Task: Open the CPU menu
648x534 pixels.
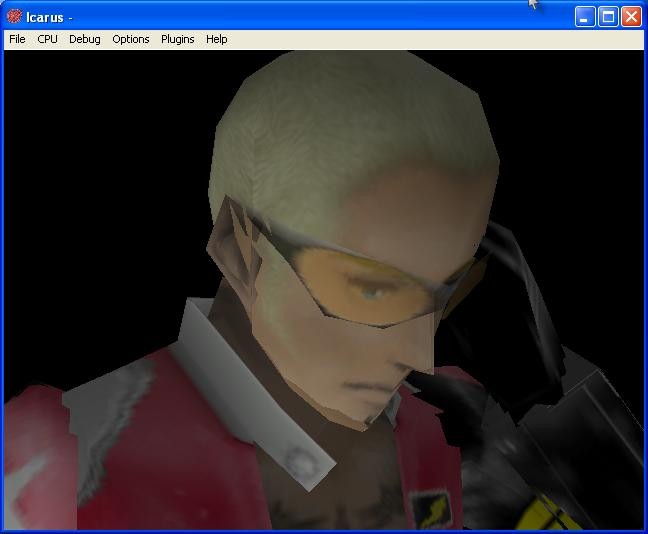Action: 48,39
